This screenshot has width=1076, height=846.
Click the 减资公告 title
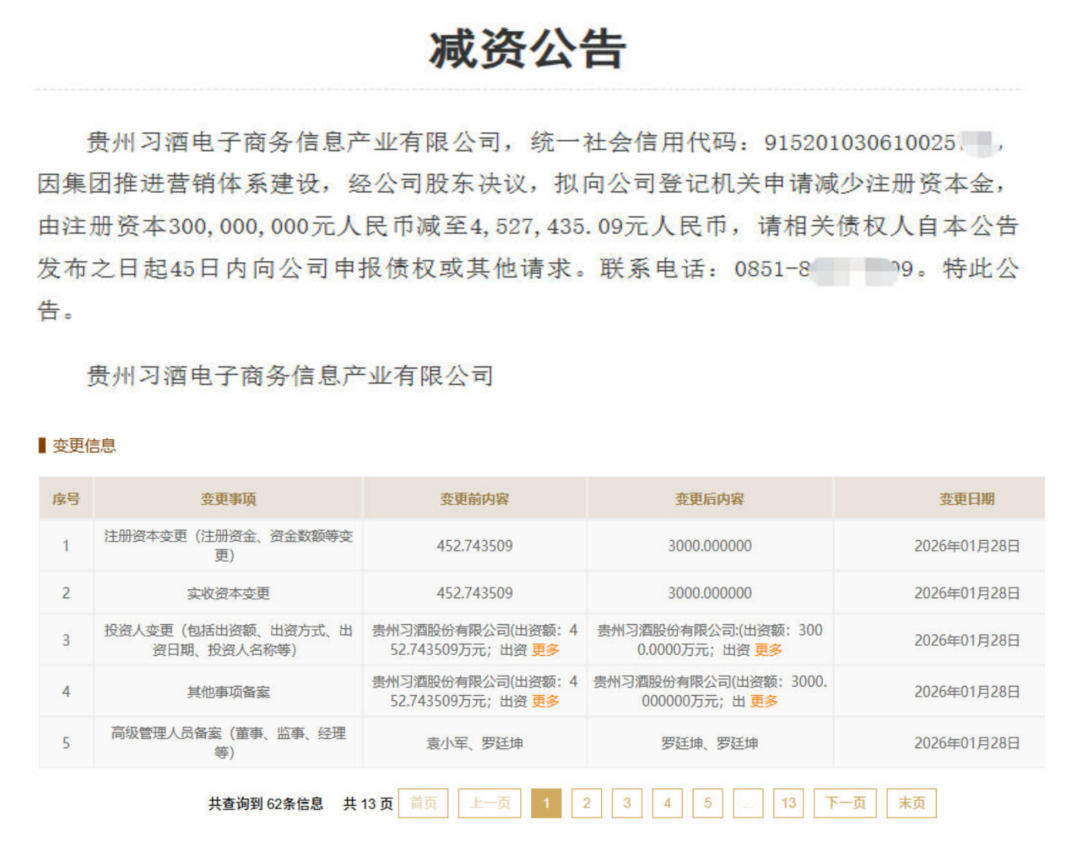527,49
